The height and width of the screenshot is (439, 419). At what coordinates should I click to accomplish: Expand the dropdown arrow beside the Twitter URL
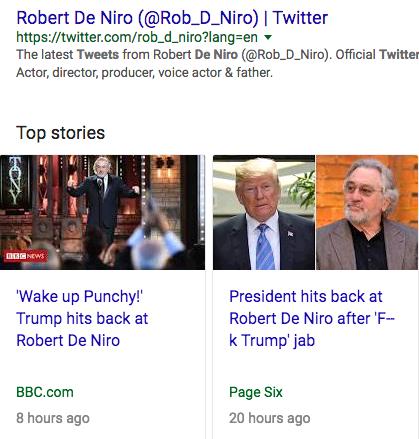click(268, 37)
